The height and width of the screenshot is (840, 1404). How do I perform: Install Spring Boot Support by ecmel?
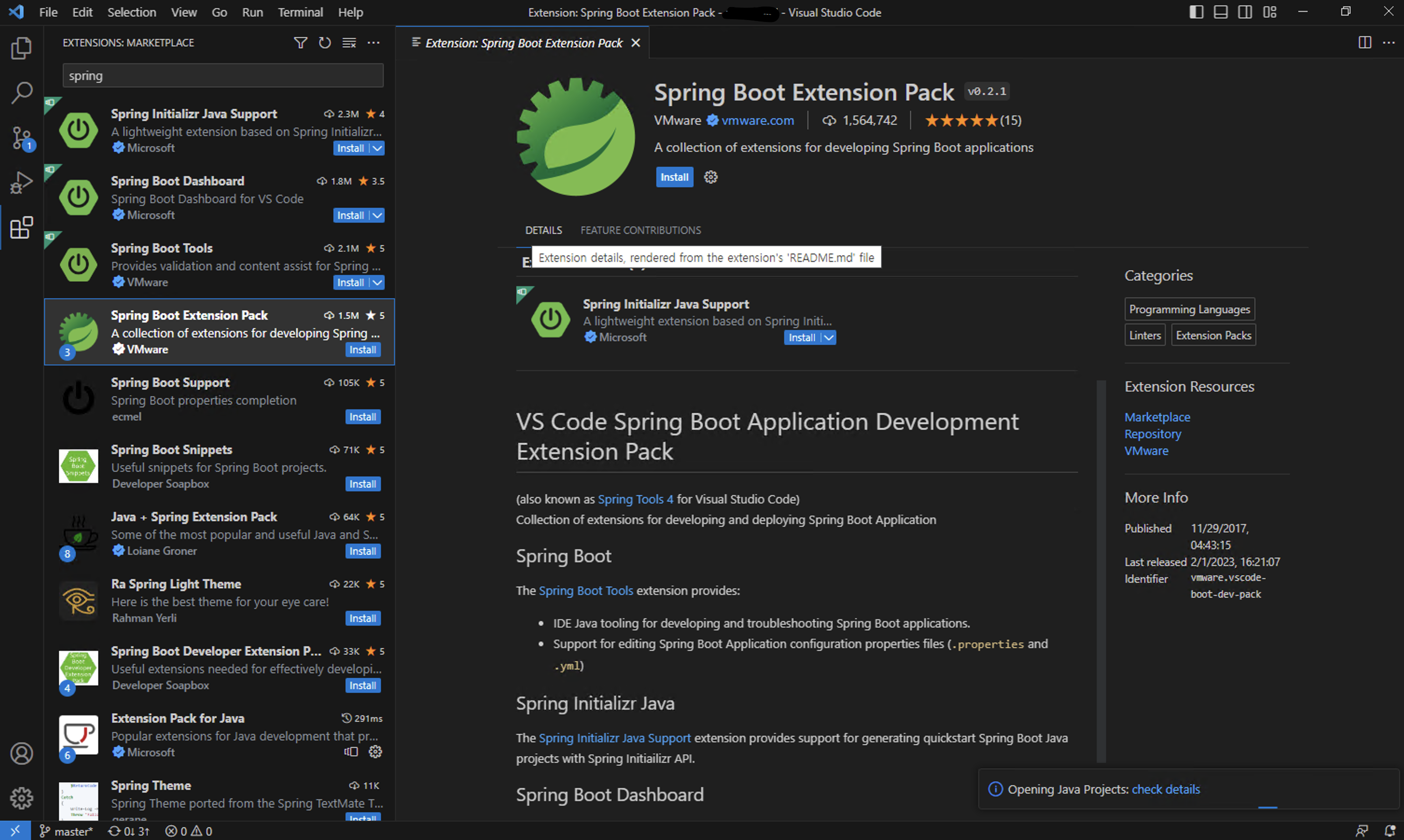[x=363, y=417]
